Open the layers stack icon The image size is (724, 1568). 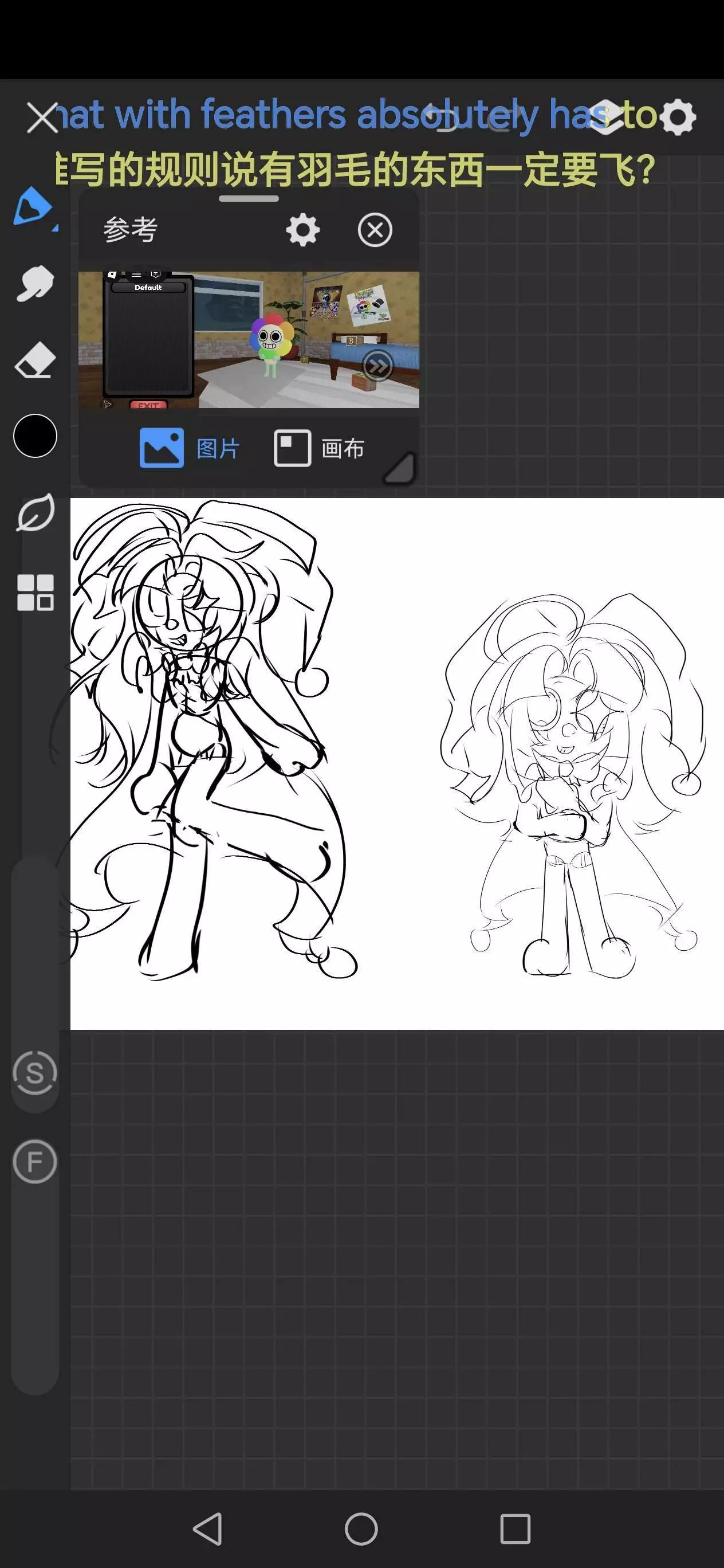[x=605, y=116]
